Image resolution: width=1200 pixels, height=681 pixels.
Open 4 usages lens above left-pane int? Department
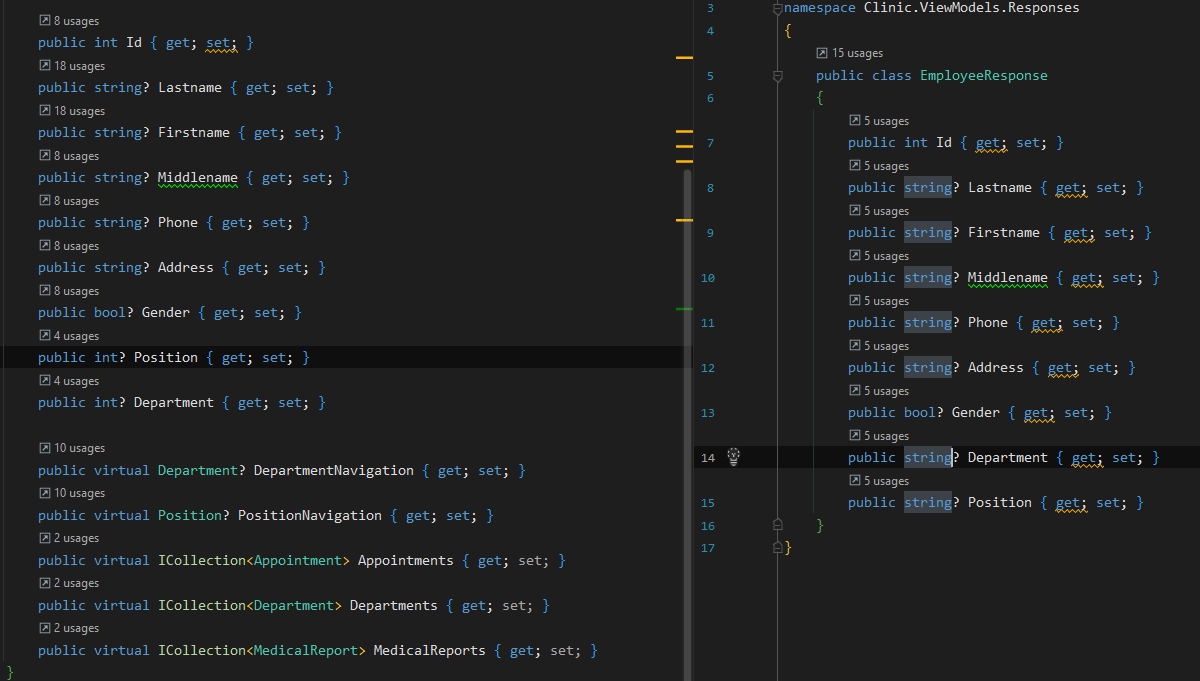point(69,381)
